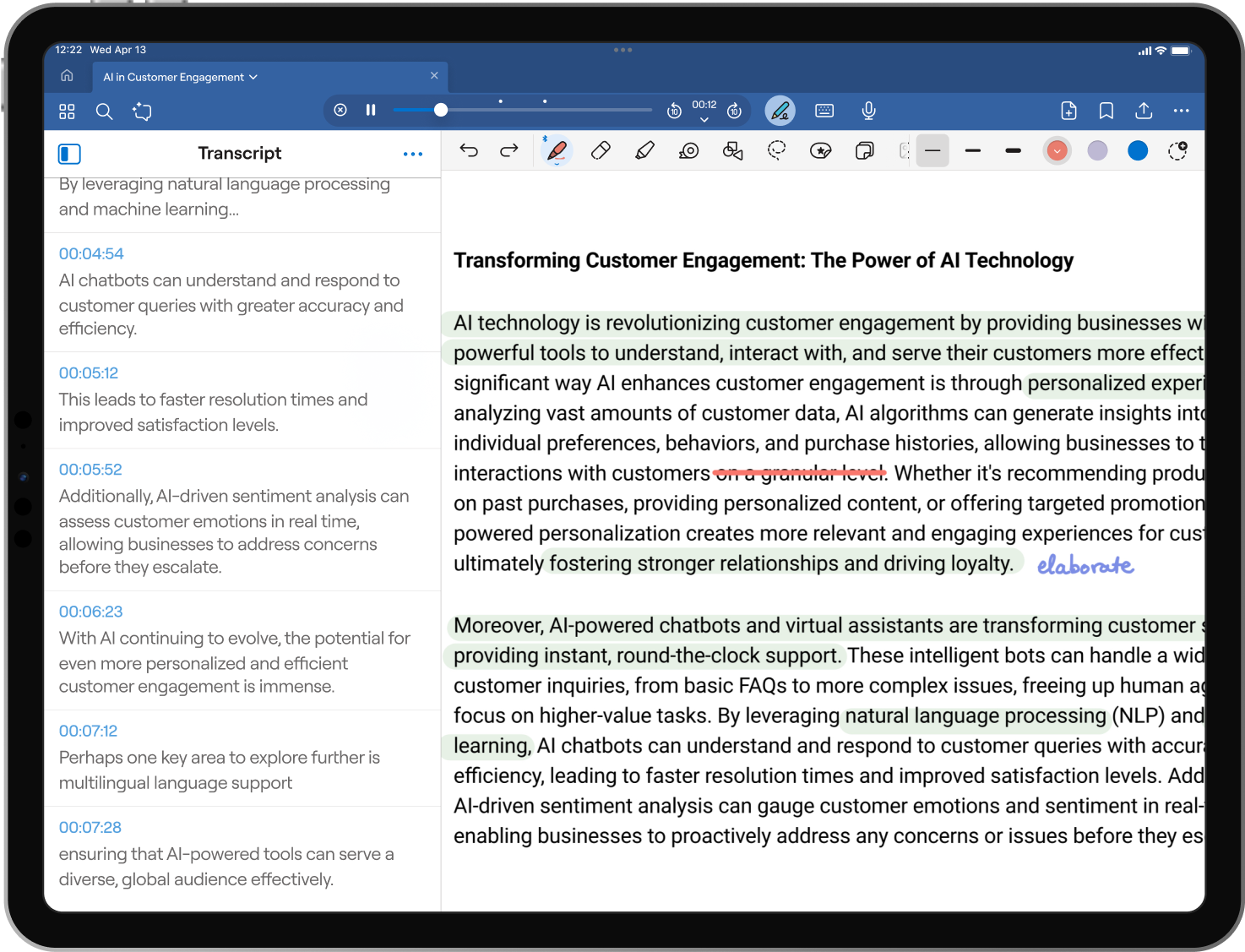Toggle the Transcript sidebar panel

pyautogui.click(x=69, y=154)
